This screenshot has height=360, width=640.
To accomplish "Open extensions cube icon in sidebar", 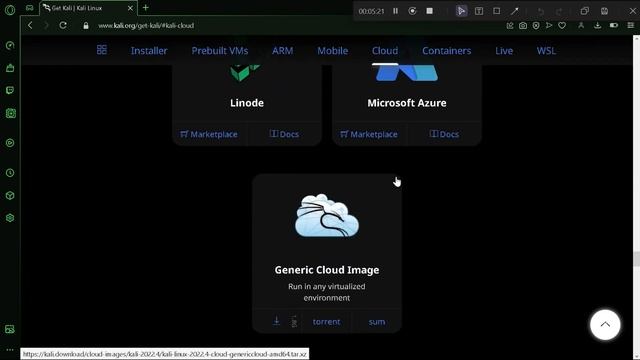I will (10, 196).
